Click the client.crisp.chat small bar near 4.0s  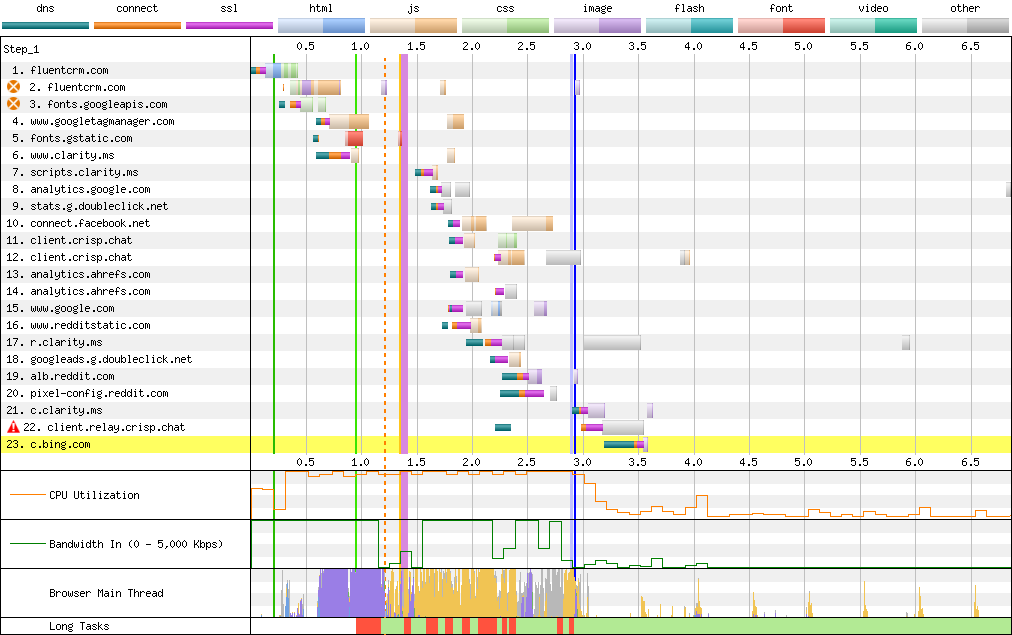point(685,257)
